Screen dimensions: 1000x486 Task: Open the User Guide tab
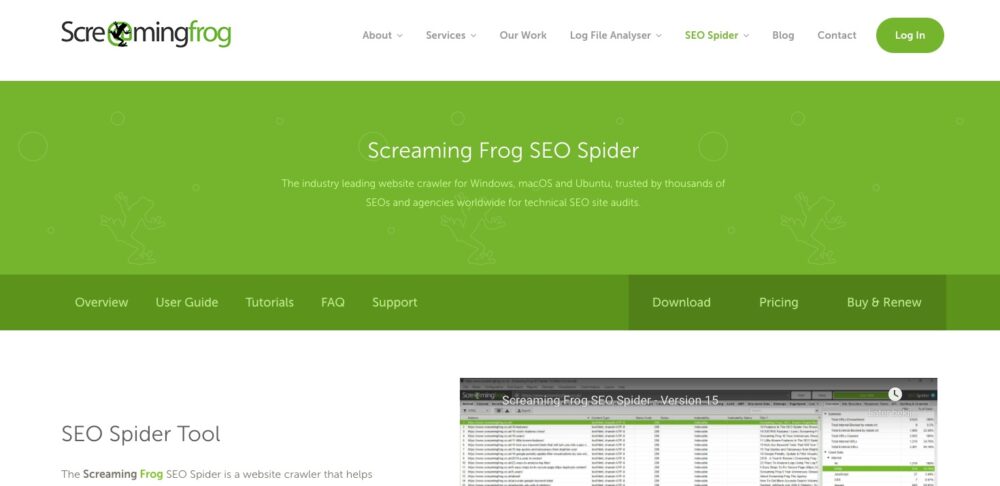(187, 302)
